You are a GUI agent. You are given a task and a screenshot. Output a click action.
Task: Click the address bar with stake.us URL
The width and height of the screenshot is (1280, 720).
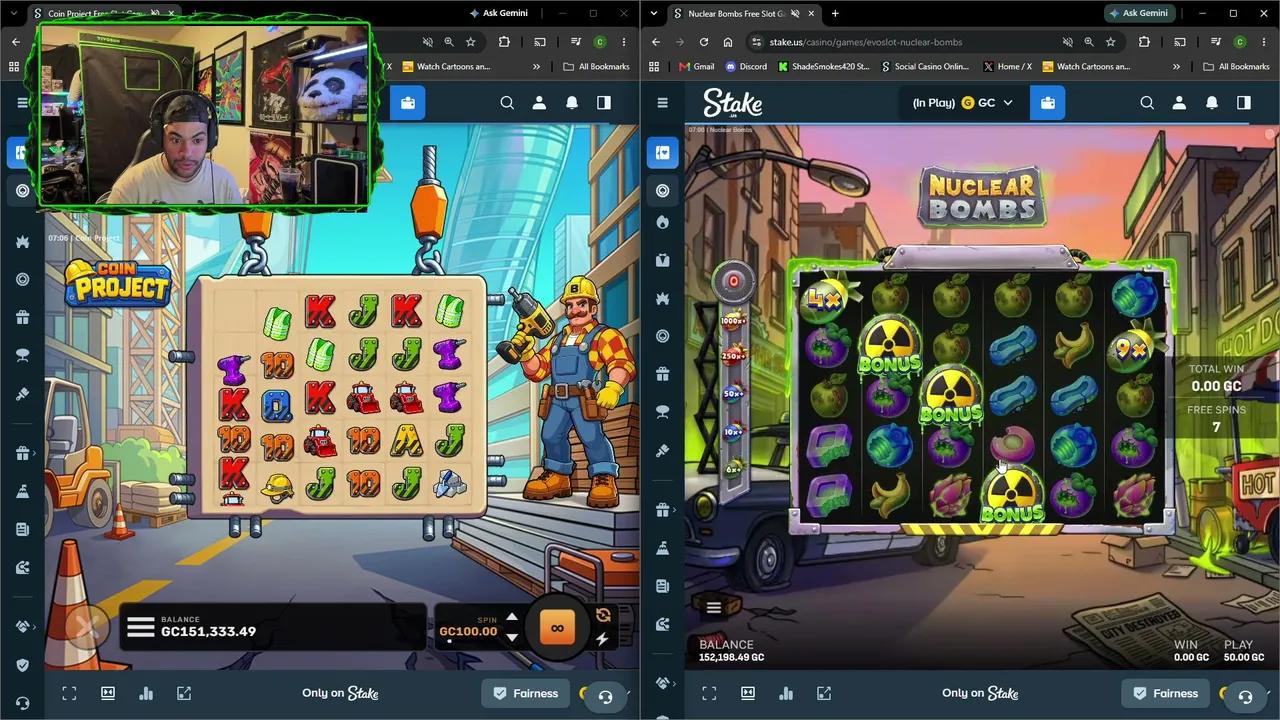tap(900, 42)
